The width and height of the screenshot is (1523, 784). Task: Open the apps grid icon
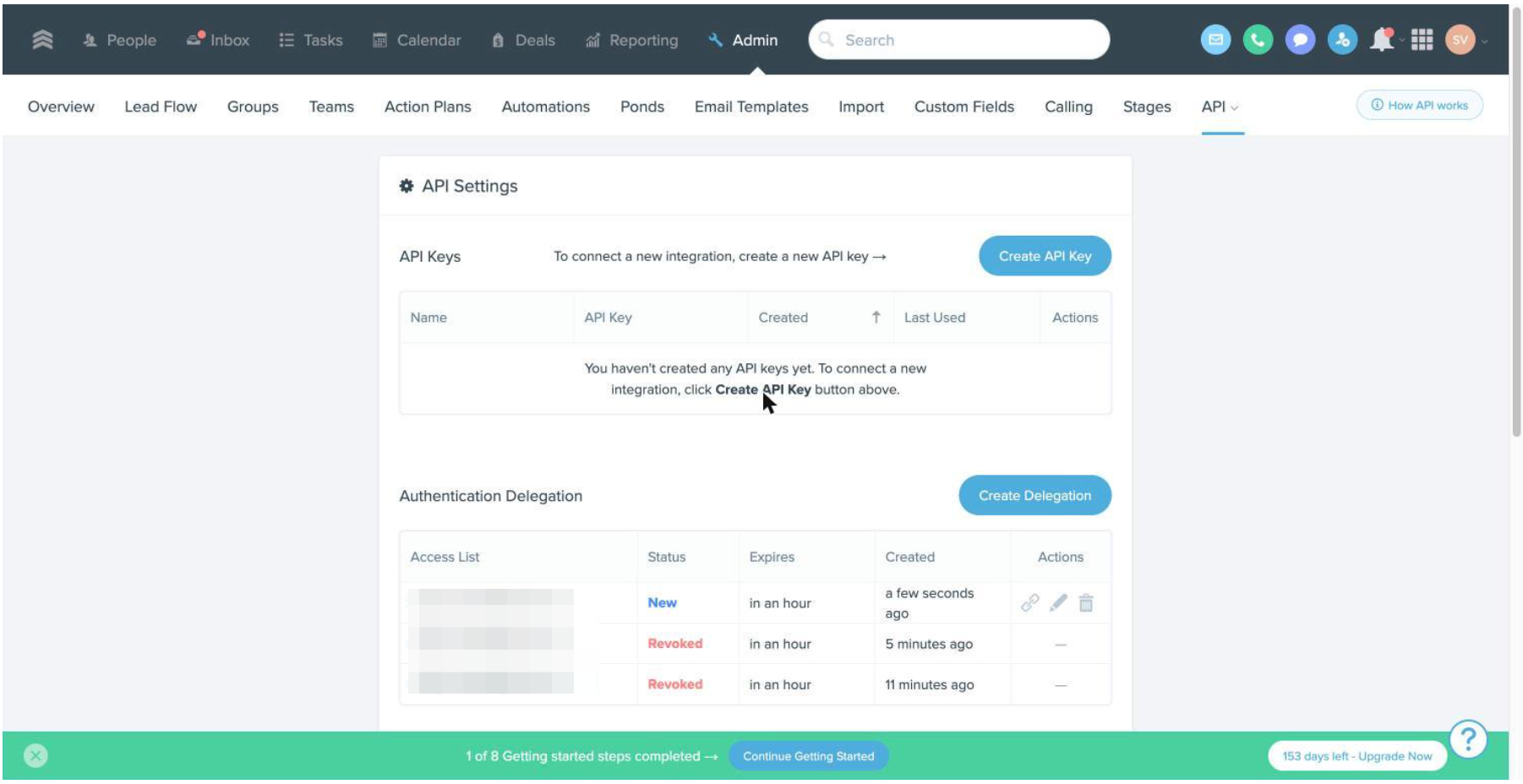pos(1422,40)
